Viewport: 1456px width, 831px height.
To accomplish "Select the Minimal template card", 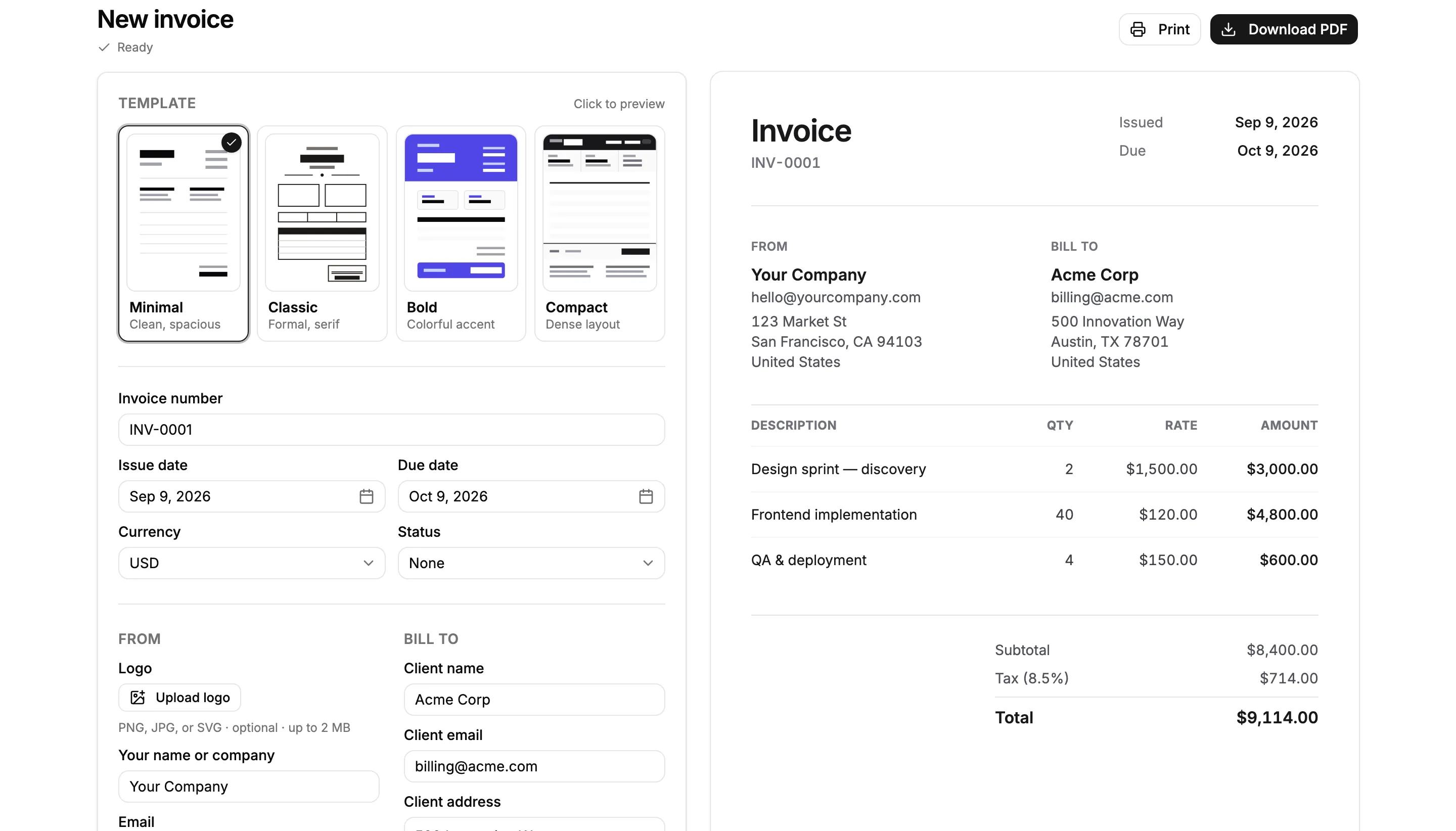I will (x=183, y=234).
